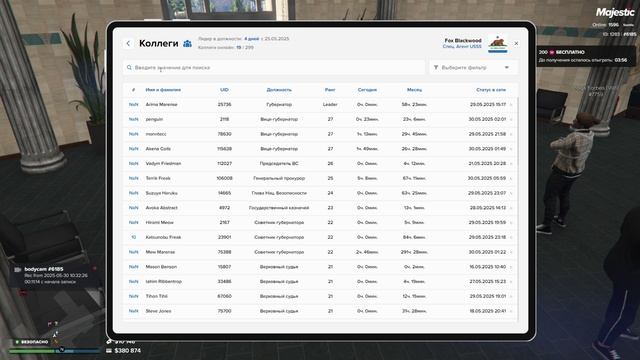Expand the penguin row chevron
The width and height of the screenshot is (640, 360).
click(x=511, y=120)
